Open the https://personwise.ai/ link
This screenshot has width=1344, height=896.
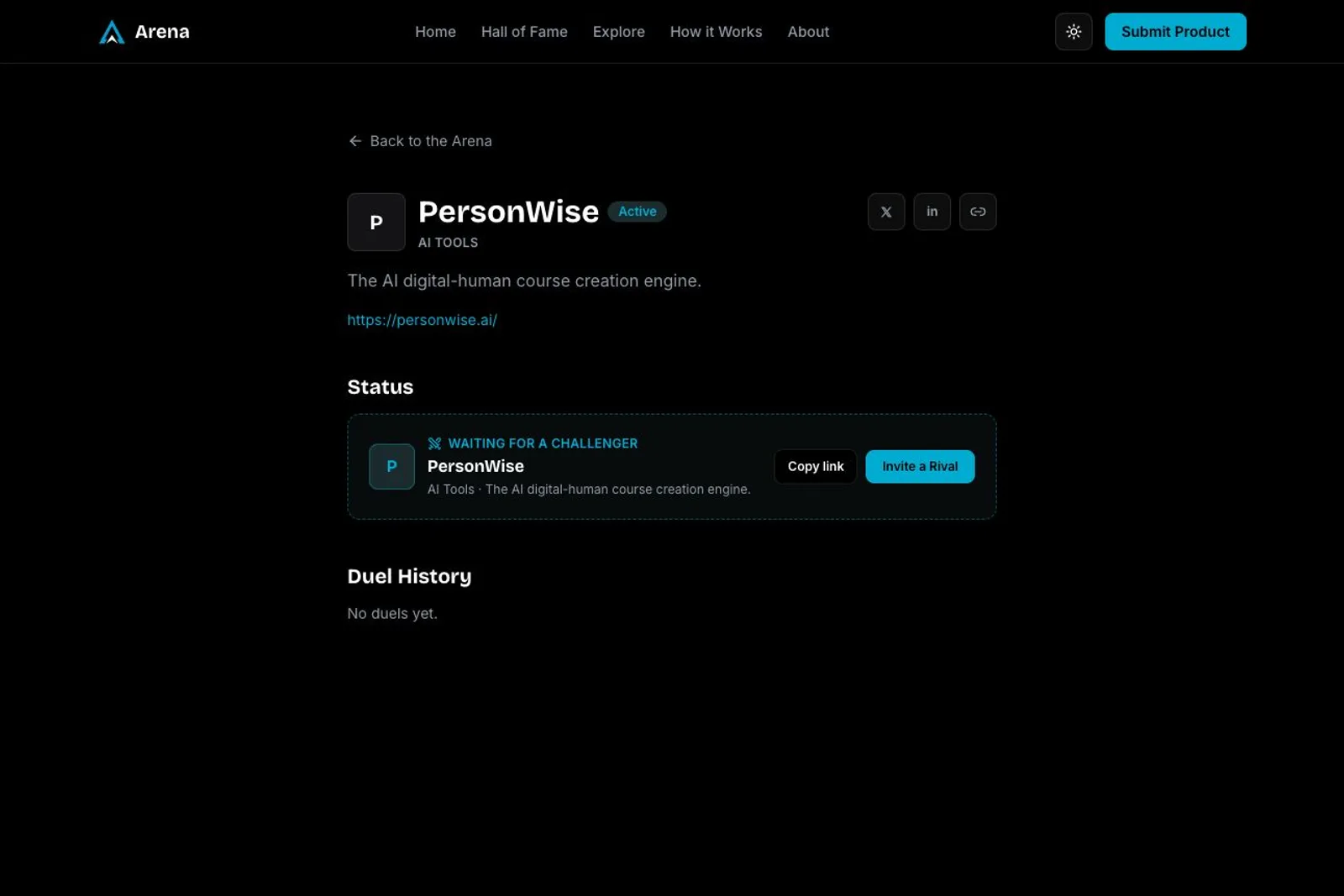pyautogui.click(x=423, y=320)
